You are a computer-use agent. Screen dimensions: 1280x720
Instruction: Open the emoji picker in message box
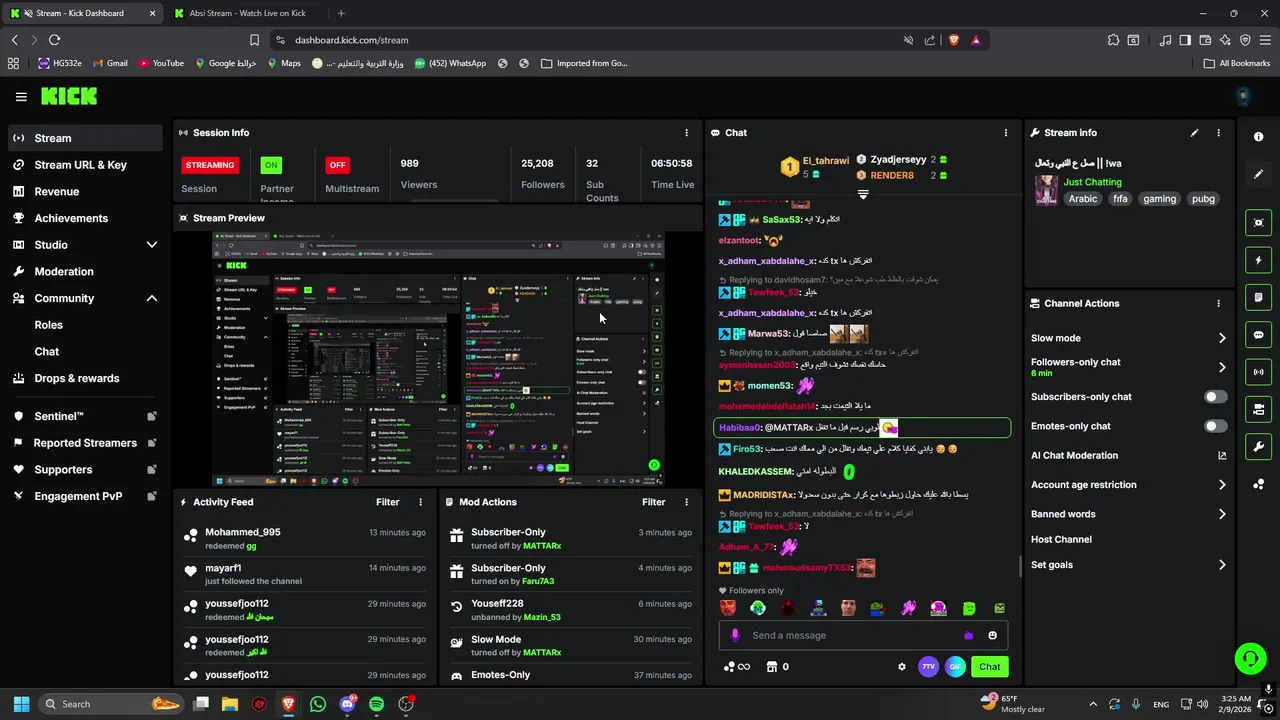tap(992, 636)
